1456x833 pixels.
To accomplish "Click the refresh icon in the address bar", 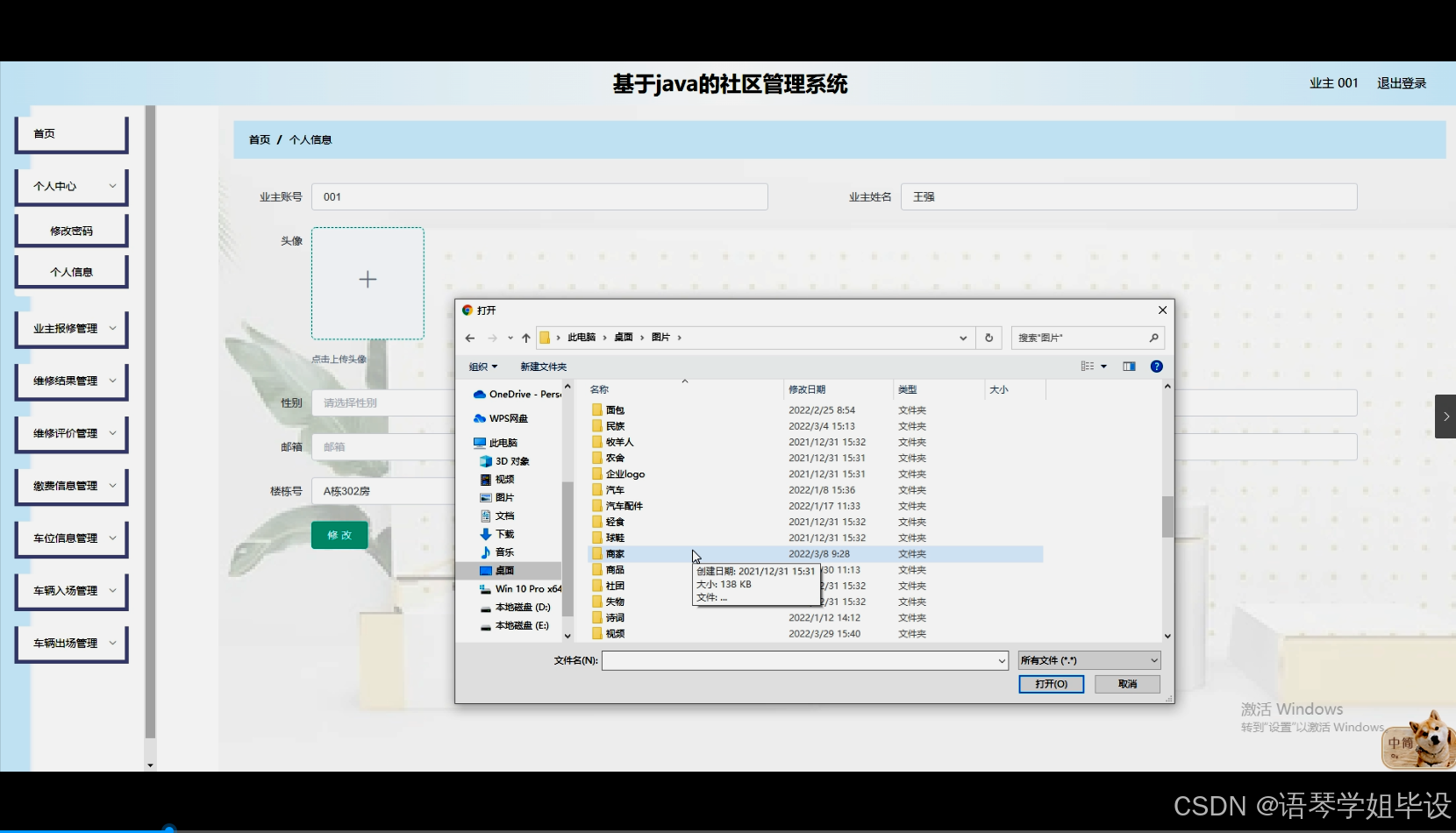I will coord(989,338).
